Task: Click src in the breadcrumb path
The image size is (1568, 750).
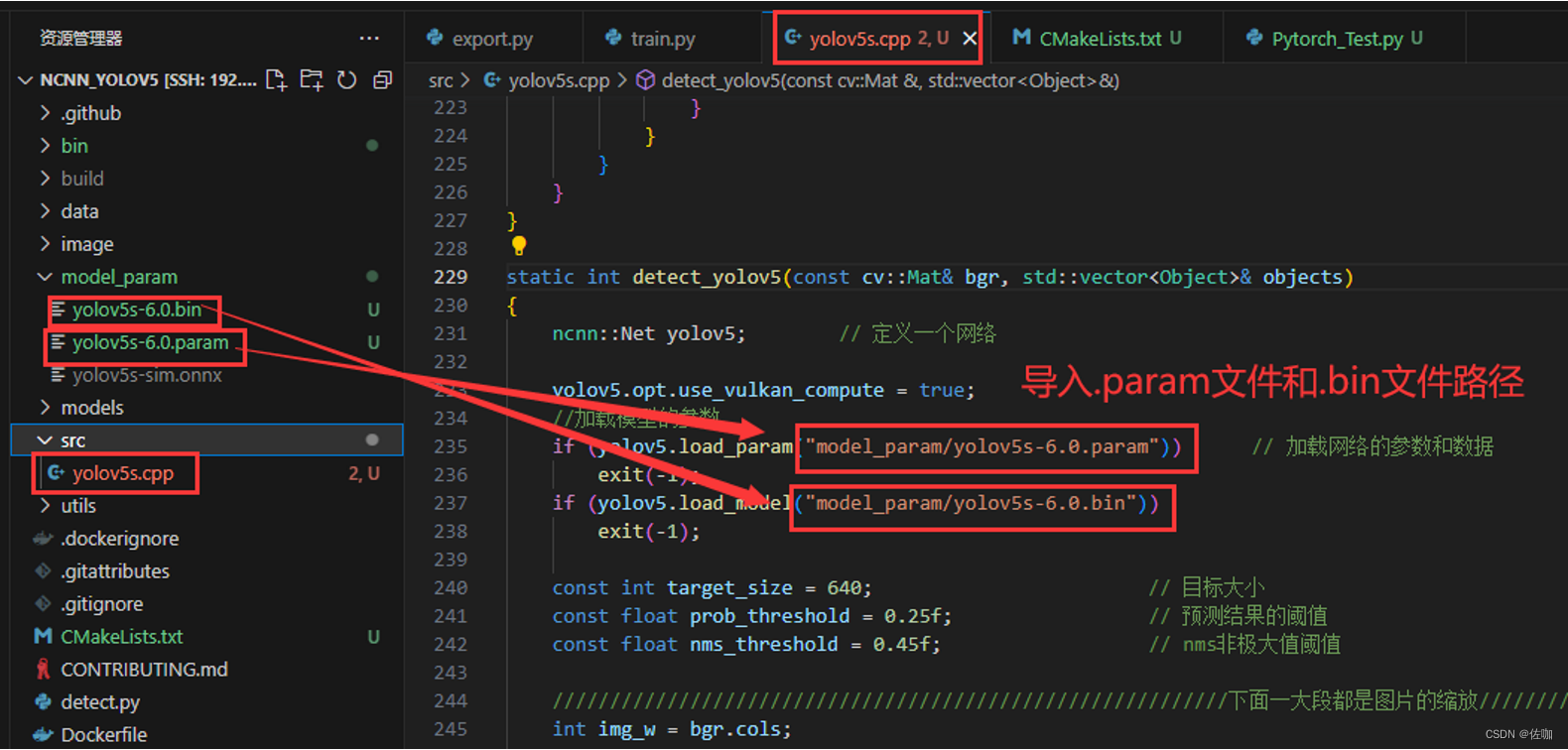Action: (441, 80)
